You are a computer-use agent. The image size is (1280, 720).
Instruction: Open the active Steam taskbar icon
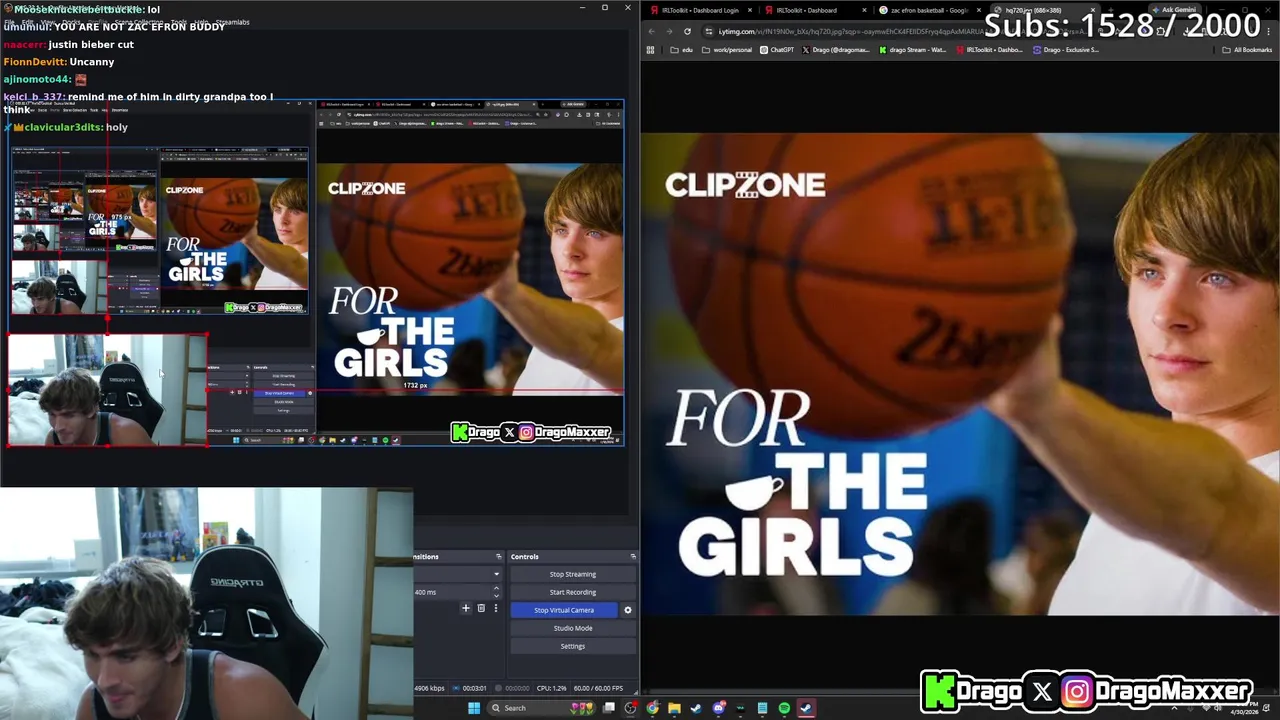[806, 708]
